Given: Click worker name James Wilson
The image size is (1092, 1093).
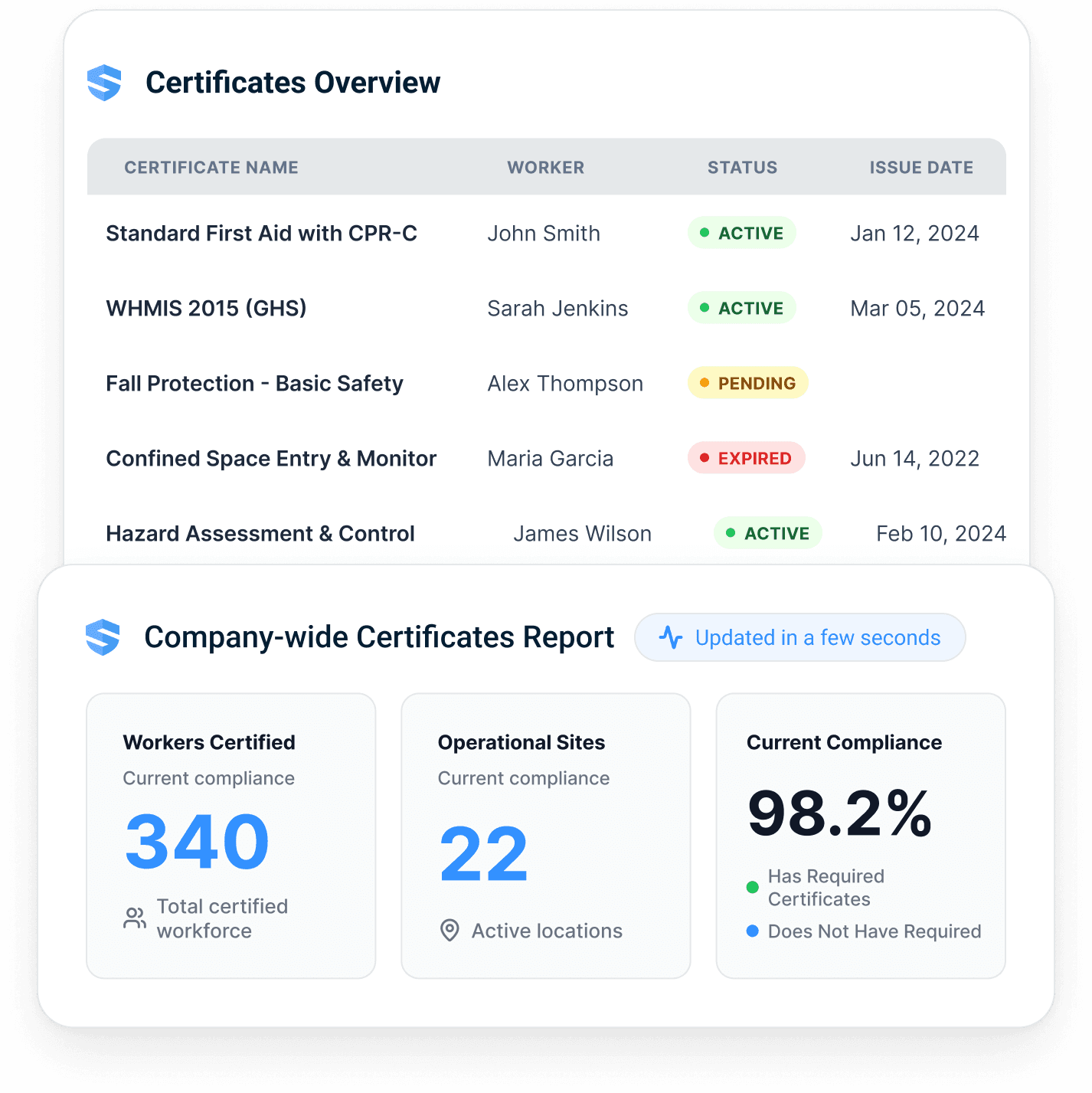Looking at the screenshot, I should tap(583, 533).
